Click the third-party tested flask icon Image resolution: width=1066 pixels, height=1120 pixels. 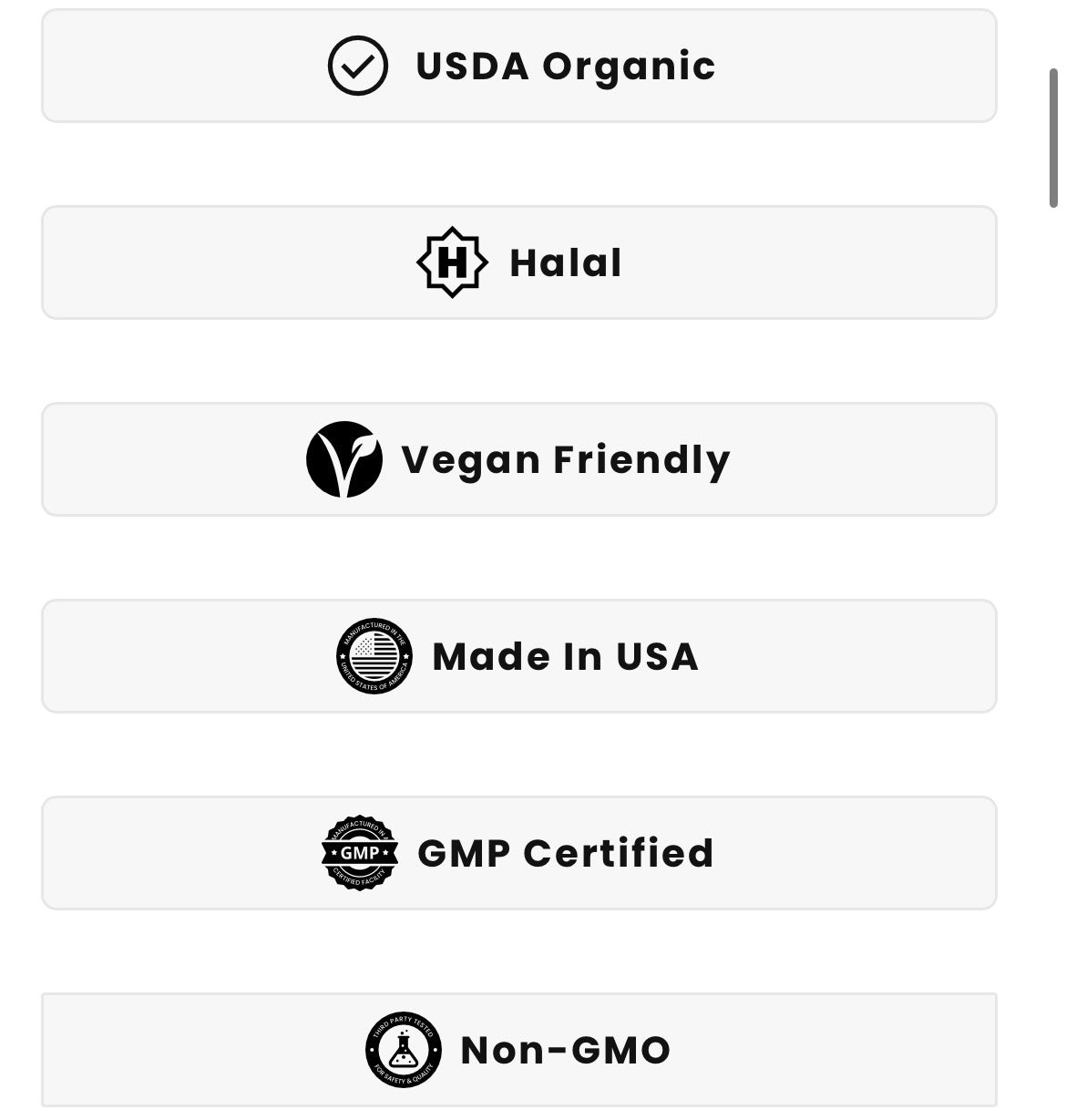point(403,1050)
